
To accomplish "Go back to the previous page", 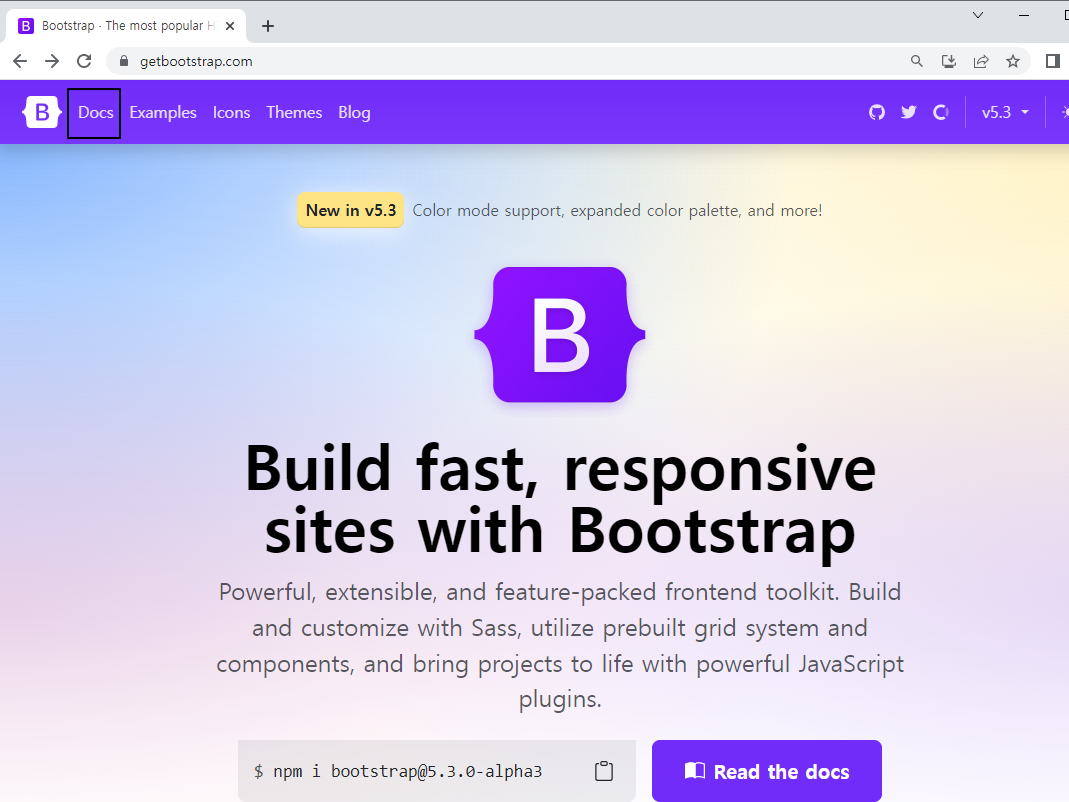I will click(20, 61).
